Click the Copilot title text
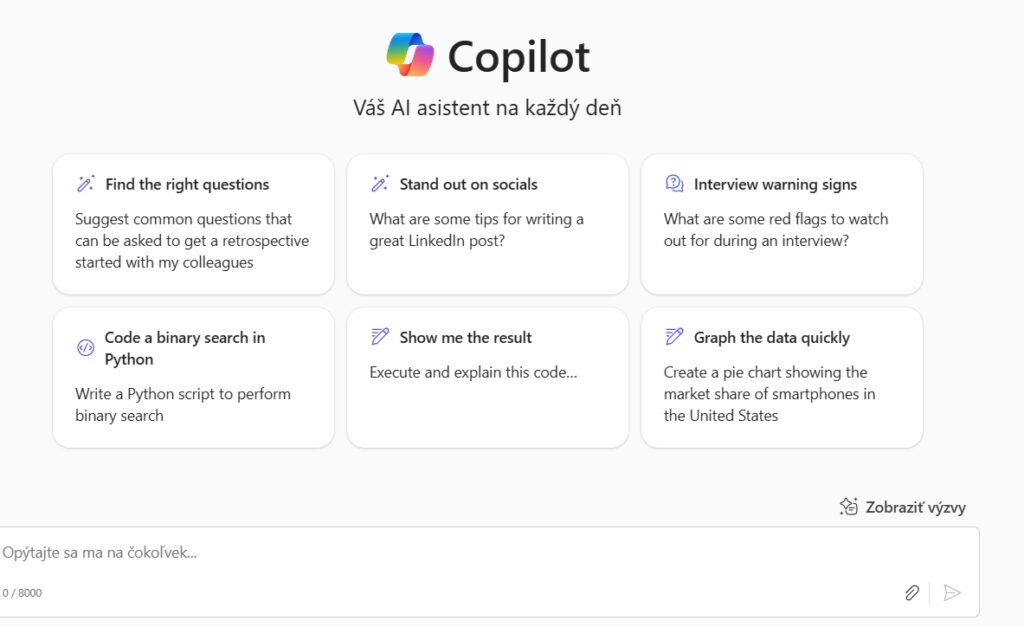This screenshot has height=627, width=1024. [x=519, y=57]
